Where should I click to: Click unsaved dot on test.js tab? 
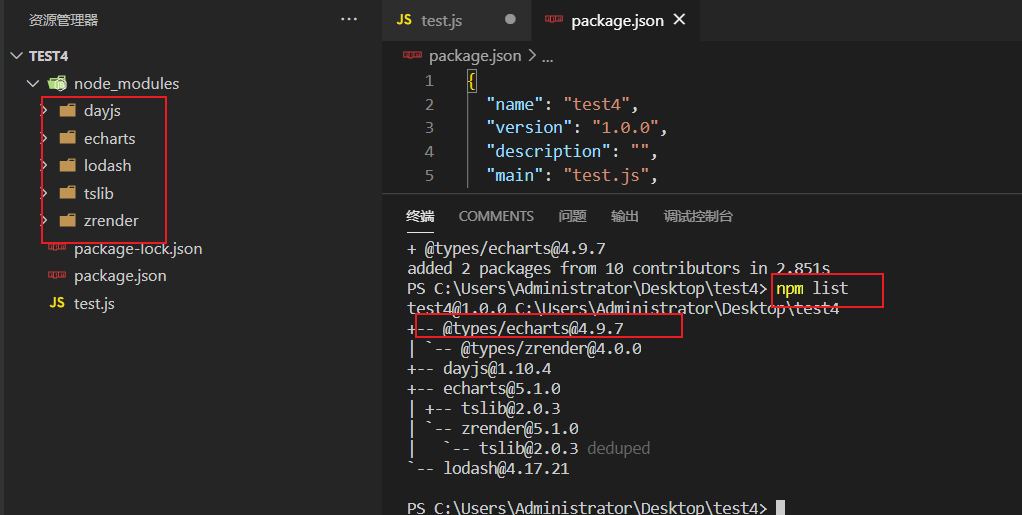point(510,20)
